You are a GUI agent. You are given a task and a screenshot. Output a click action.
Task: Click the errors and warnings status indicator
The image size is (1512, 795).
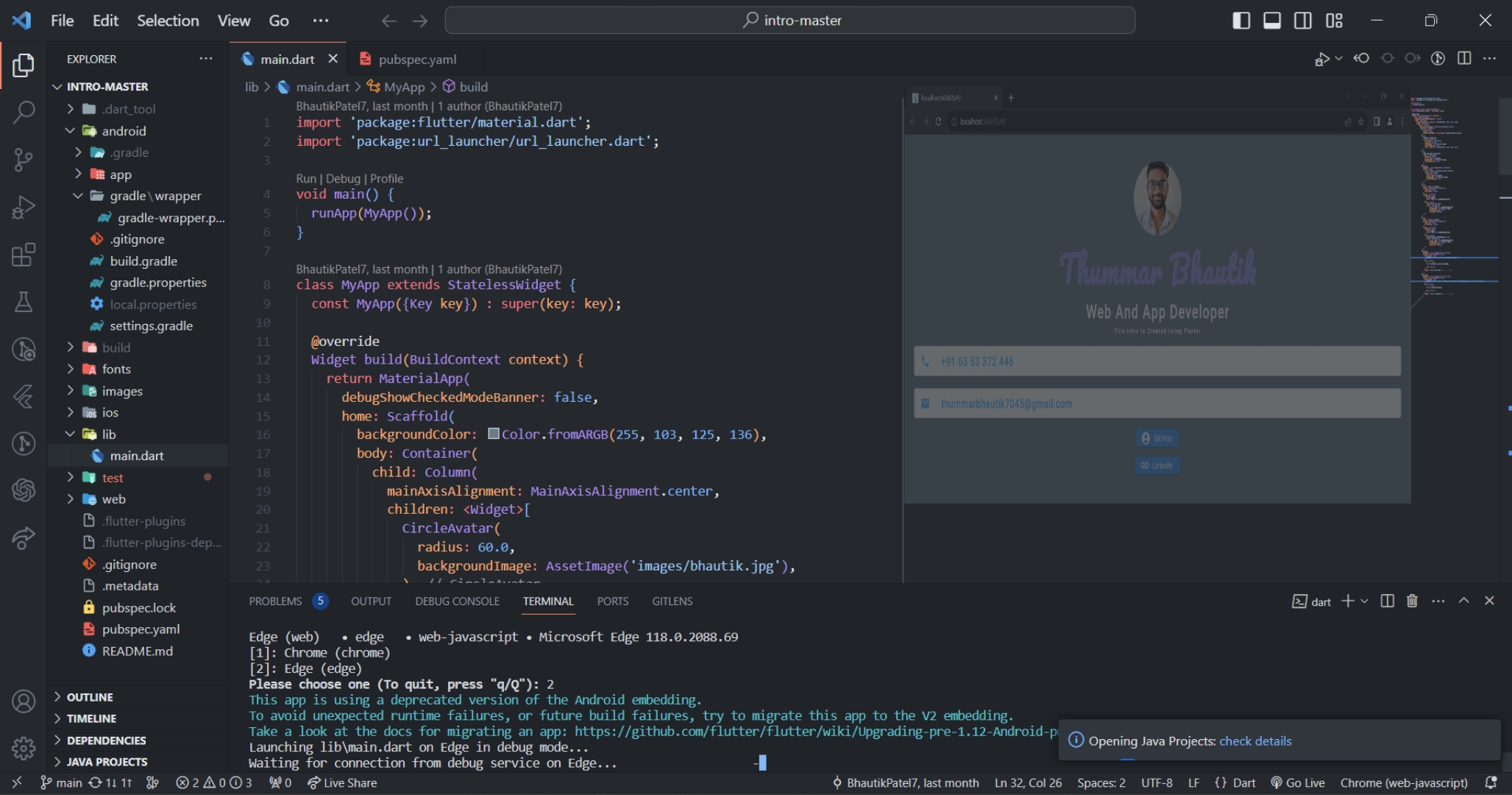pos(214,782)
